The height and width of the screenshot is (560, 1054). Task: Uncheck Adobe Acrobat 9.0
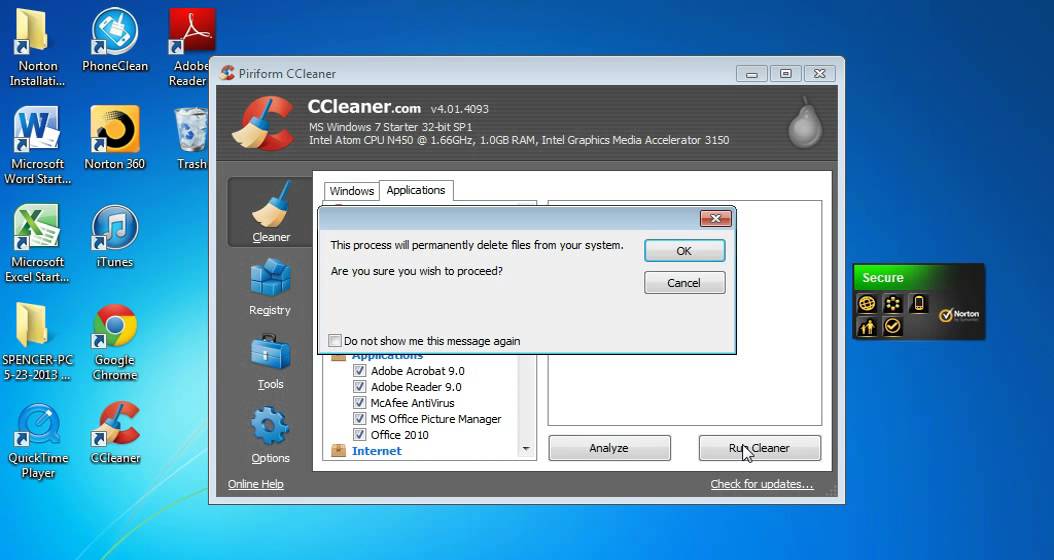tap(360, 370)
